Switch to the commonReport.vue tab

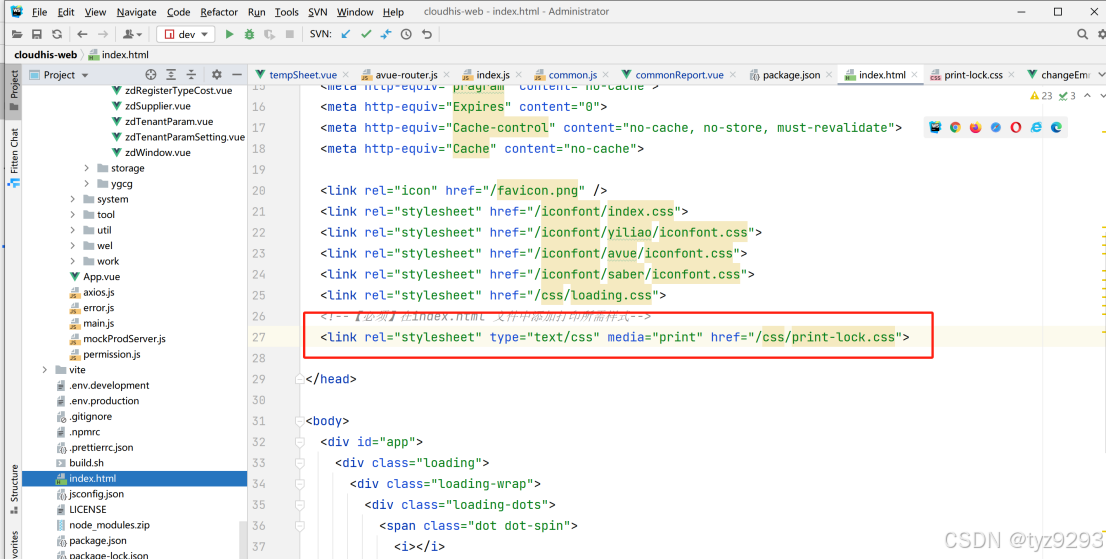pos(679,75)
